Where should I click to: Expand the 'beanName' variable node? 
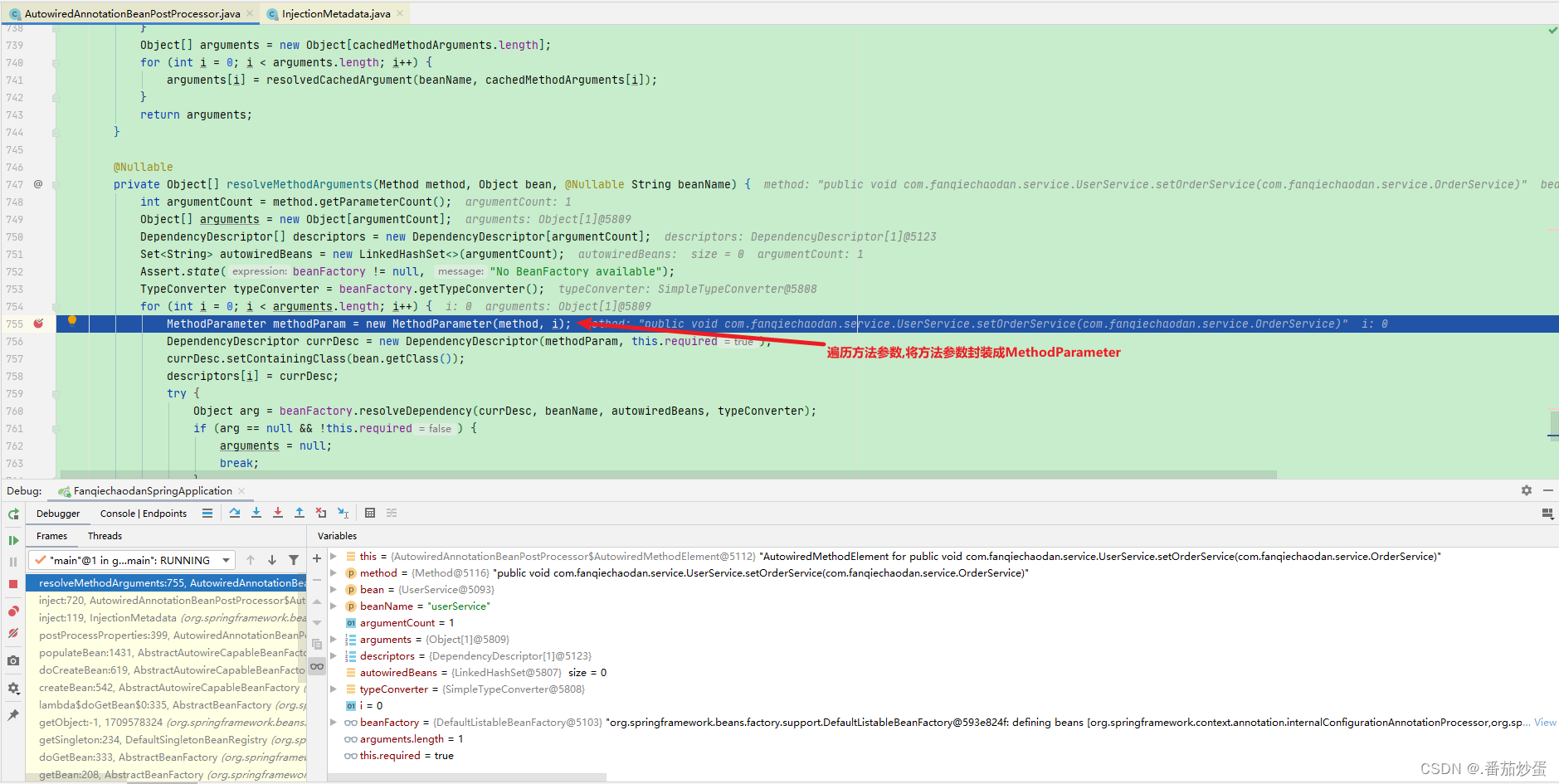(334, 606)
